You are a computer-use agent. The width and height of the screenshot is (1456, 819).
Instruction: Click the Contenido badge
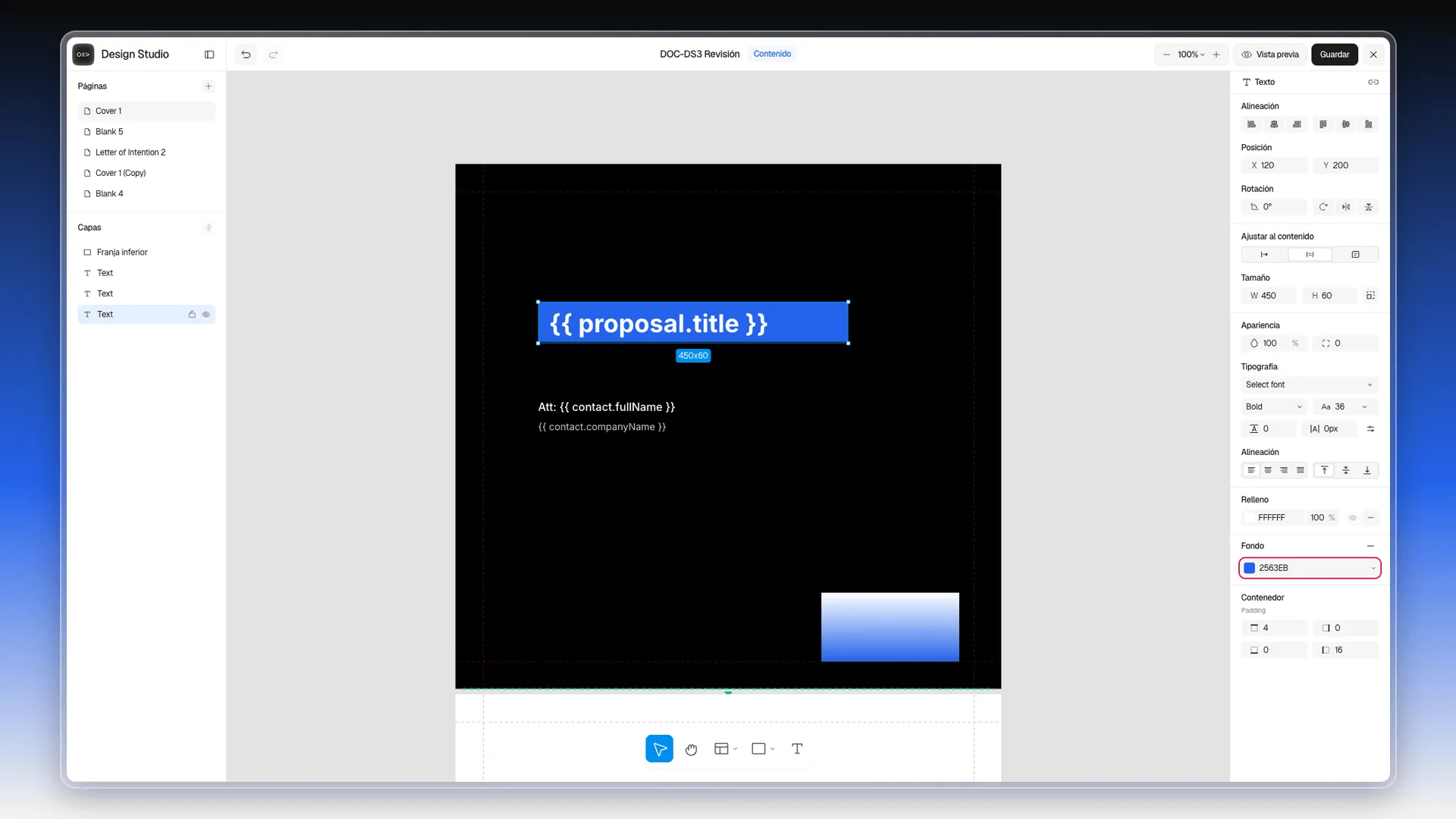tap(772, 54)
